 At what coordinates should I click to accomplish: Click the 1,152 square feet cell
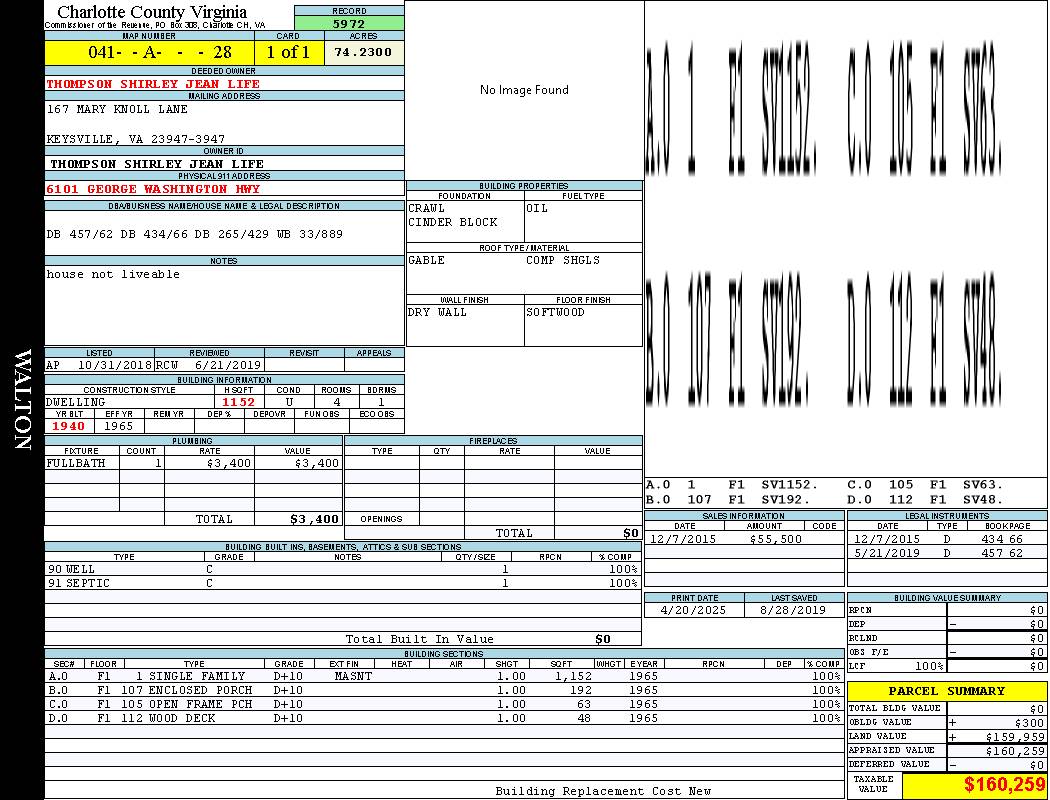[574, 676]
